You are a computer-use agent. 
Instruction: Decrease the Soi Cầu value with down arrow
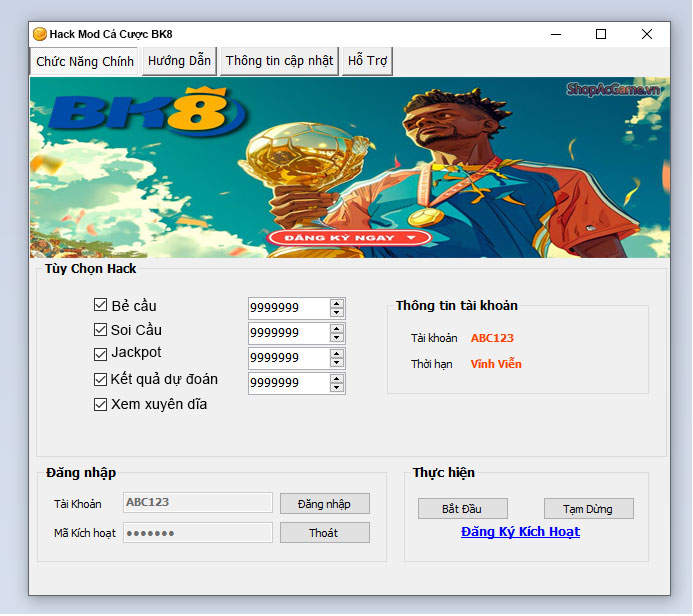point(337,338)
